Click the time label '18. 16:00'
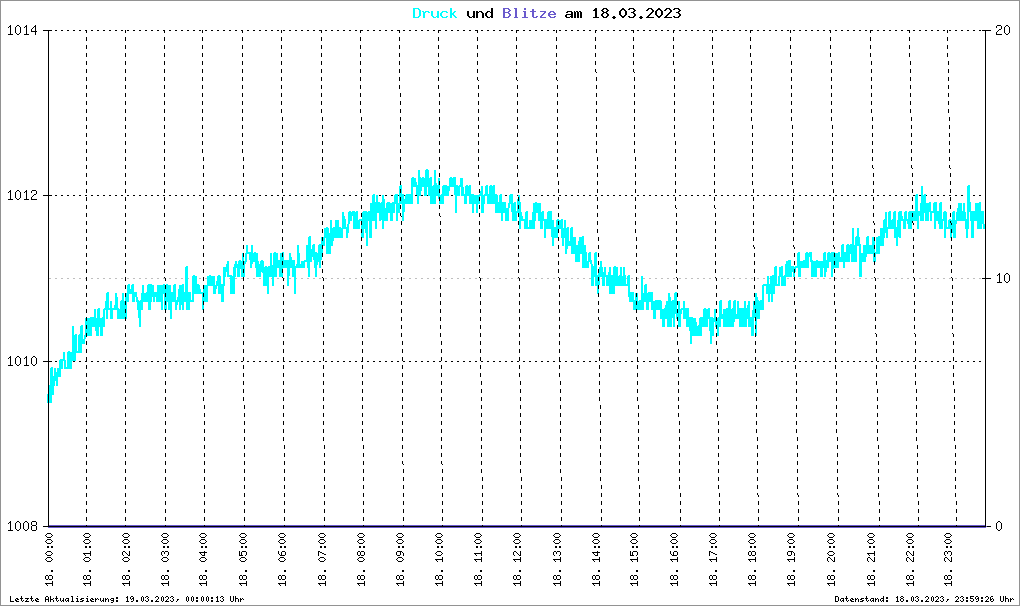 (x=674, y=559)
